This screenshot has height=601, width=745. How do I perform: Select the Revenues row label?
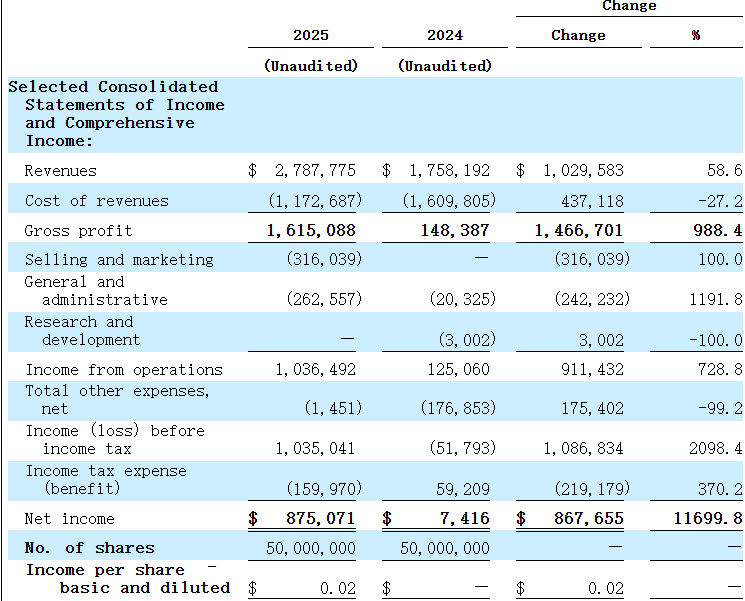point(60,171)
